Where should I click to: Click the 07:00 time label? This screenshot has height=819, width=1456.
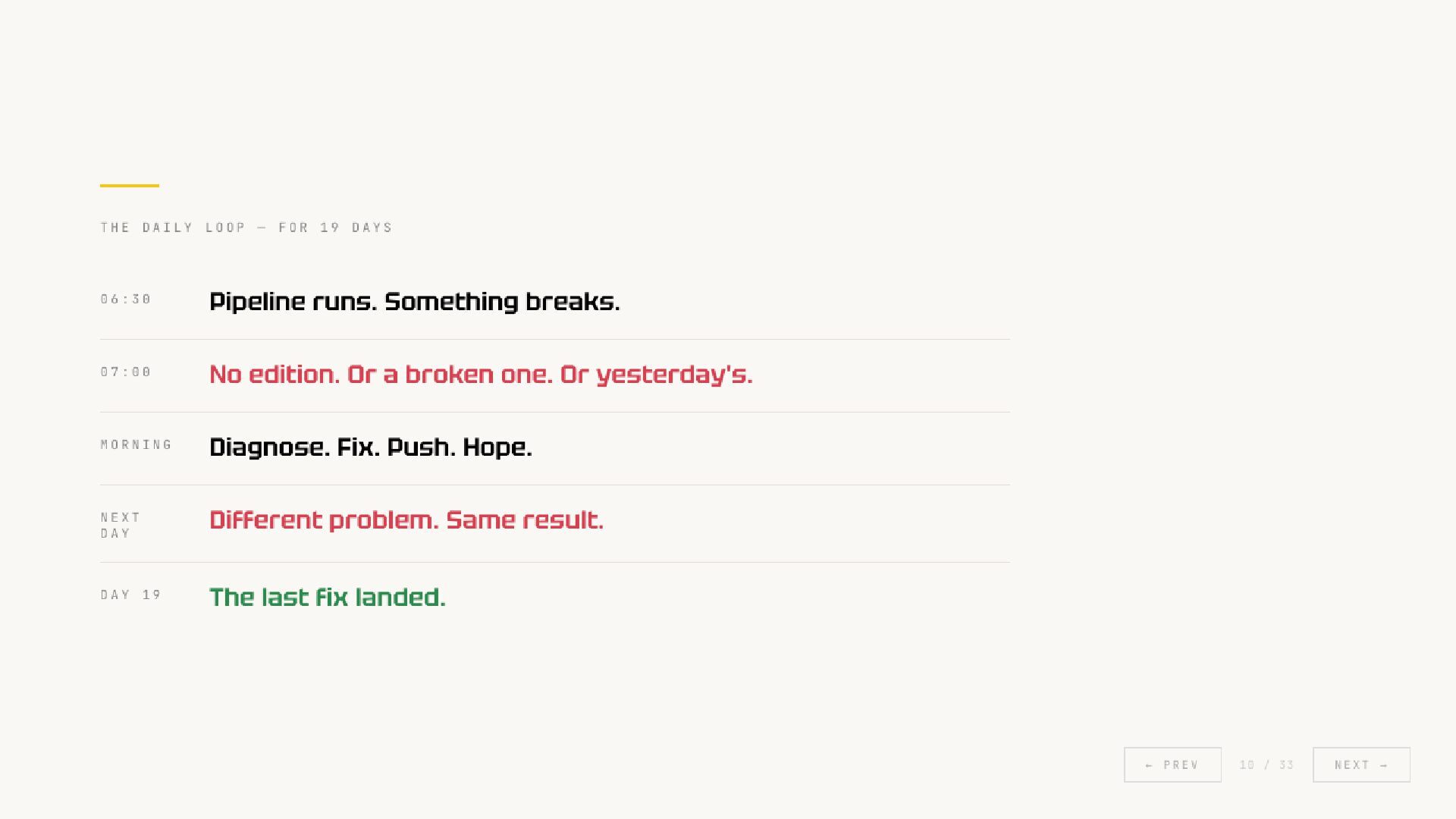(x=126, y=372)
